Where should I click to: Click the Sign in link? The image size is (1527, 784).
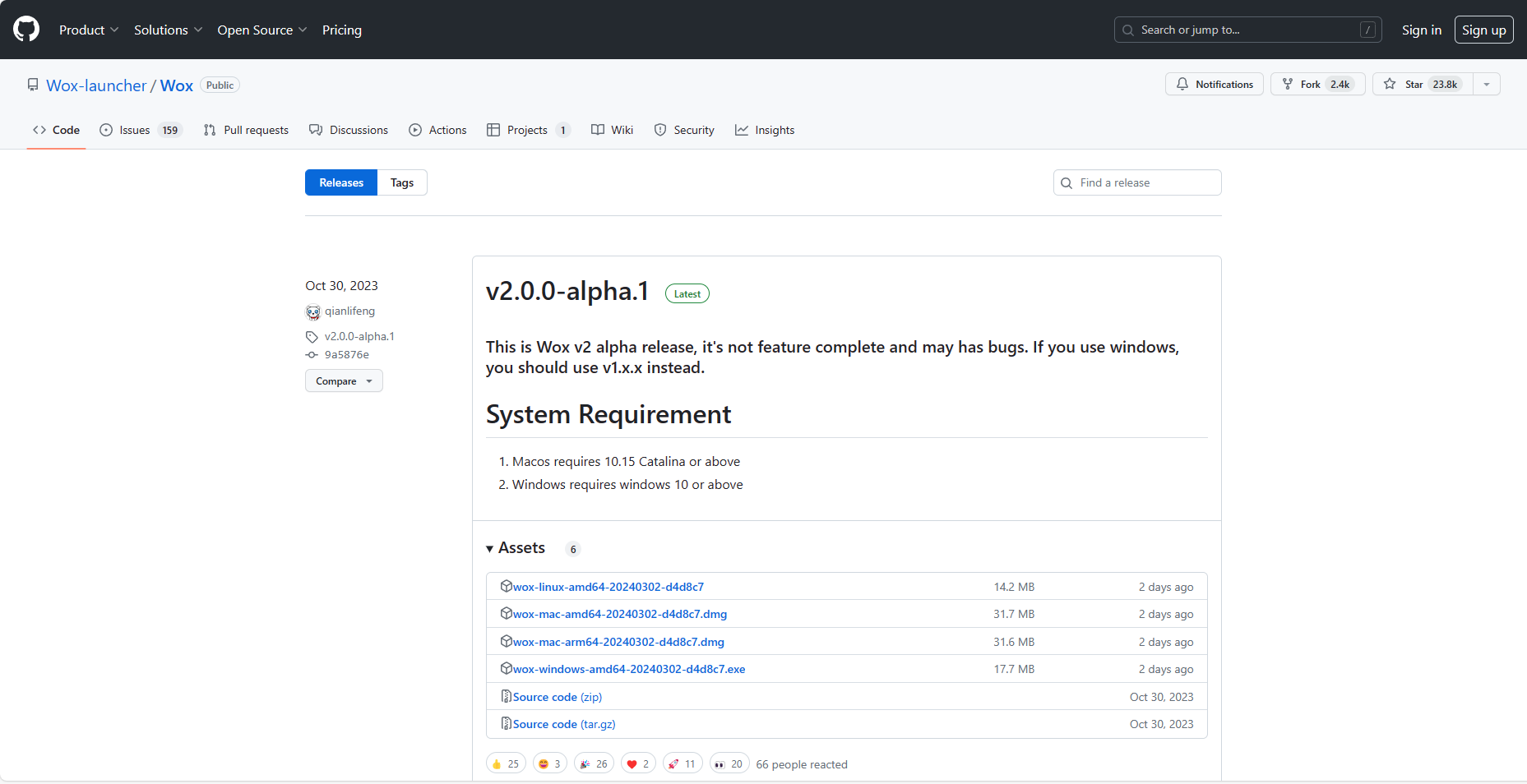(x=1421, y=30)
